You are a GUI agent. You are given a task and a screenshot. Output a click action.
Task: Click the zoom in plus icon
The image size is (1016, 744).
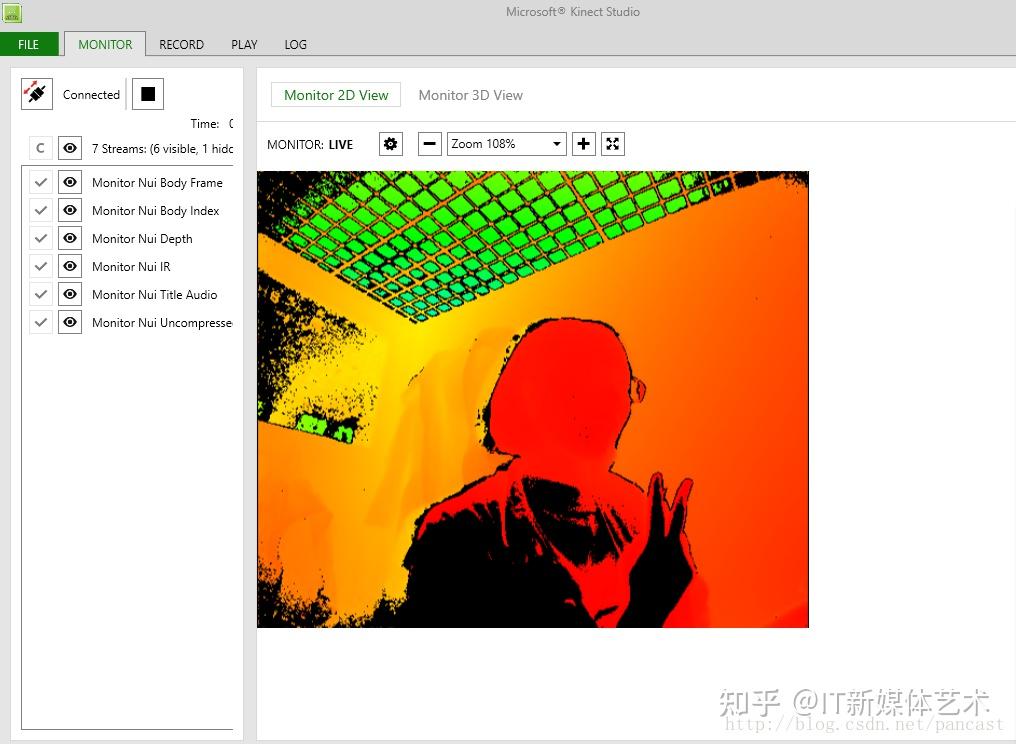pyautogui.click(x=583, y=144)
